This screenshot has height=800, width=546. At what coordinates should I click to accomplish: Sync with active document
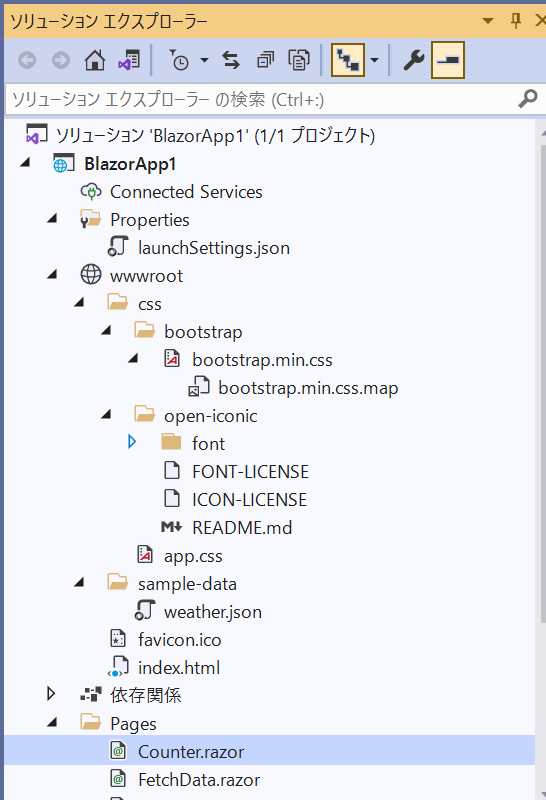231,60
